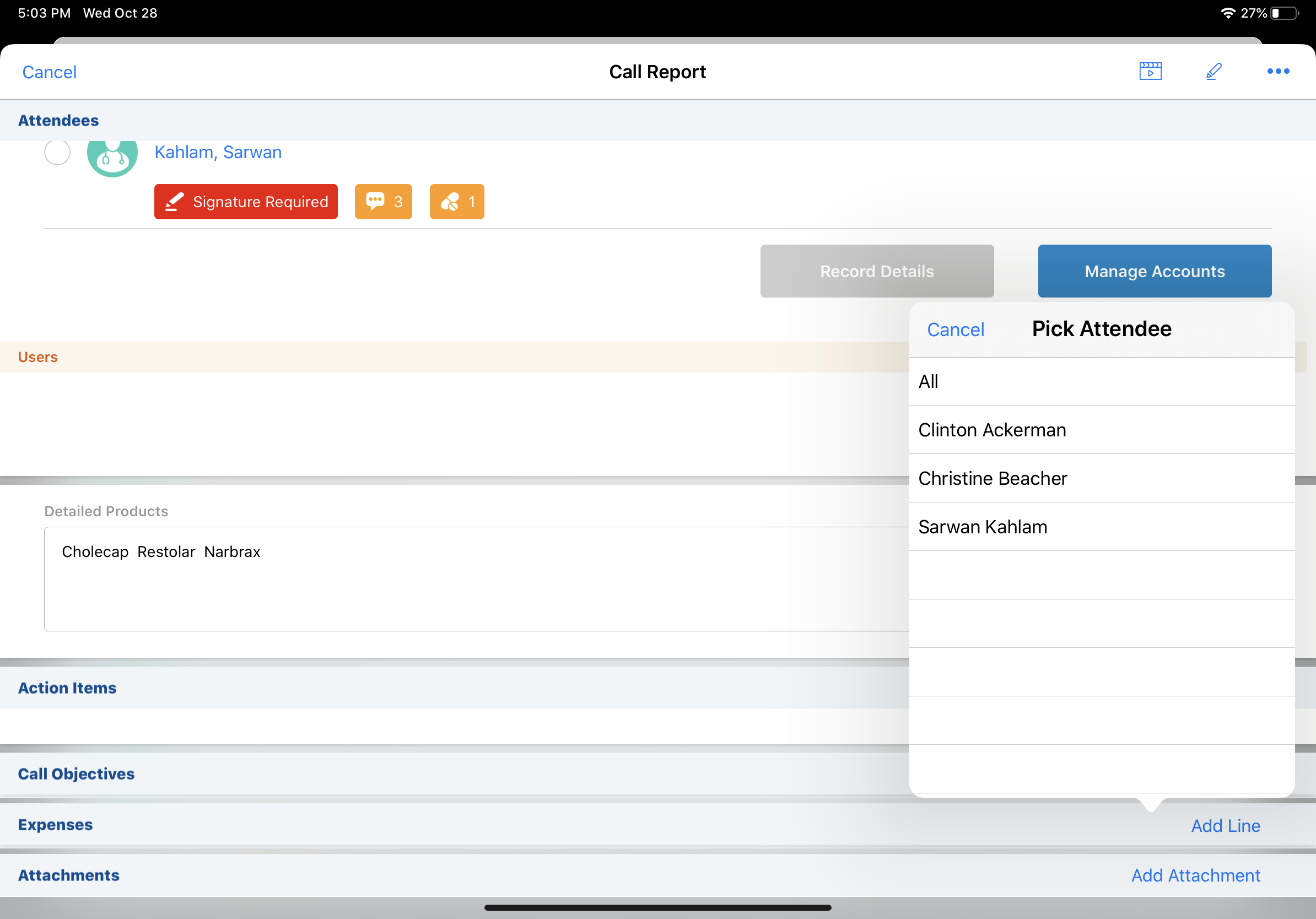Tap the battery indicator in status bar
Viewport: 1316px width, 919px height.
tap(1285, 13)
